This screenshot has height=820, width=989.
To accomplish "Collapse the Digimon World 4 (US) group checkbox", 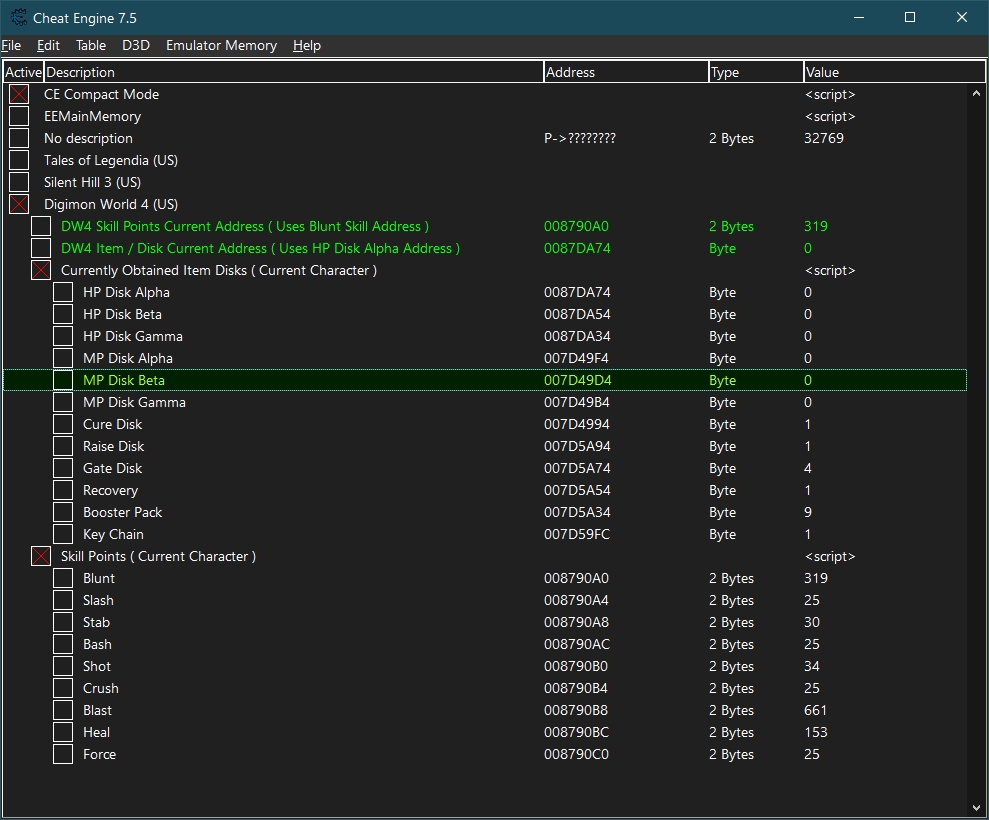I will pyautogui.click(x=19, y=204).
